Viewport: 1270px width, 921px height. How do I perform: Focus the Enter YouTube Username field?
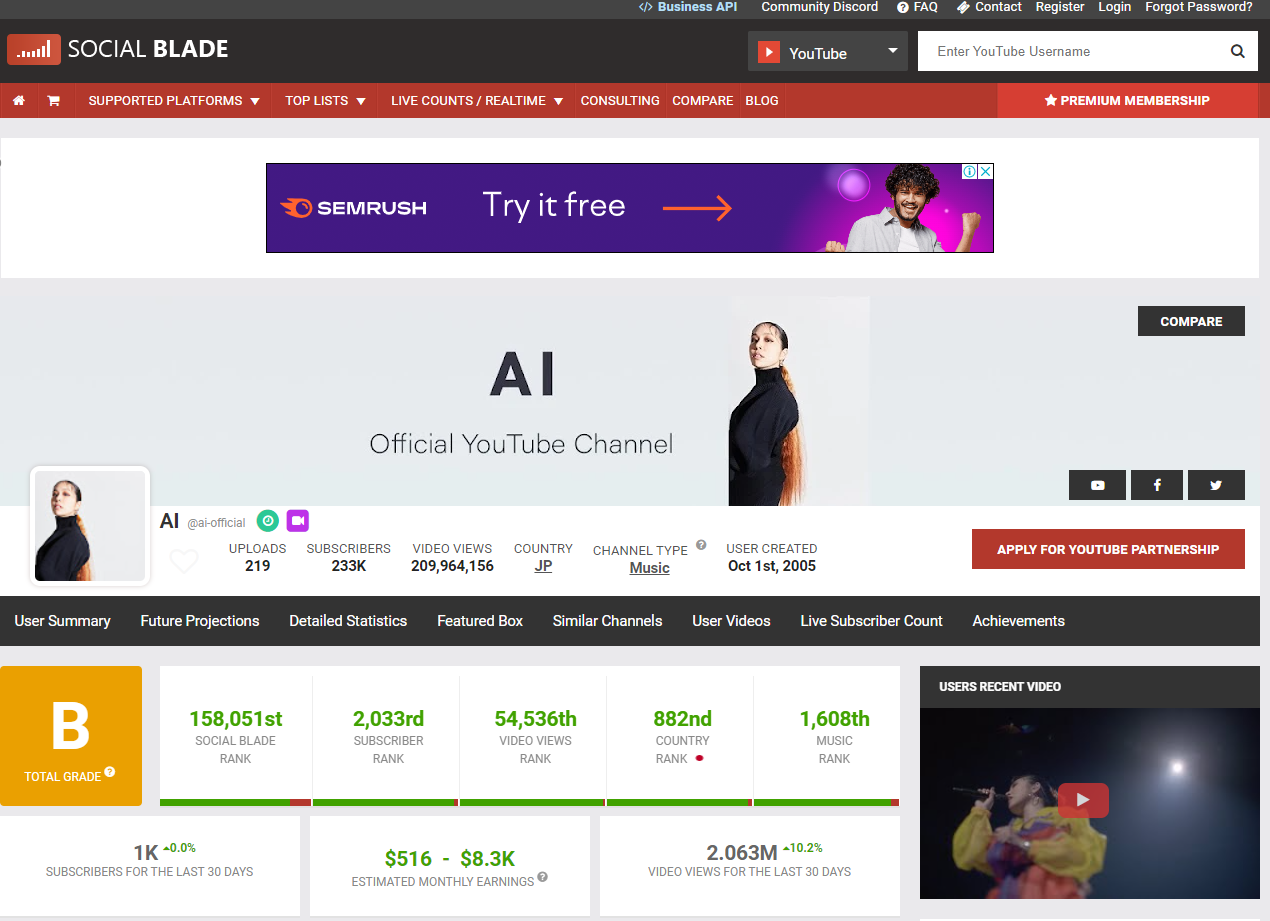(x=1070, y=51)
